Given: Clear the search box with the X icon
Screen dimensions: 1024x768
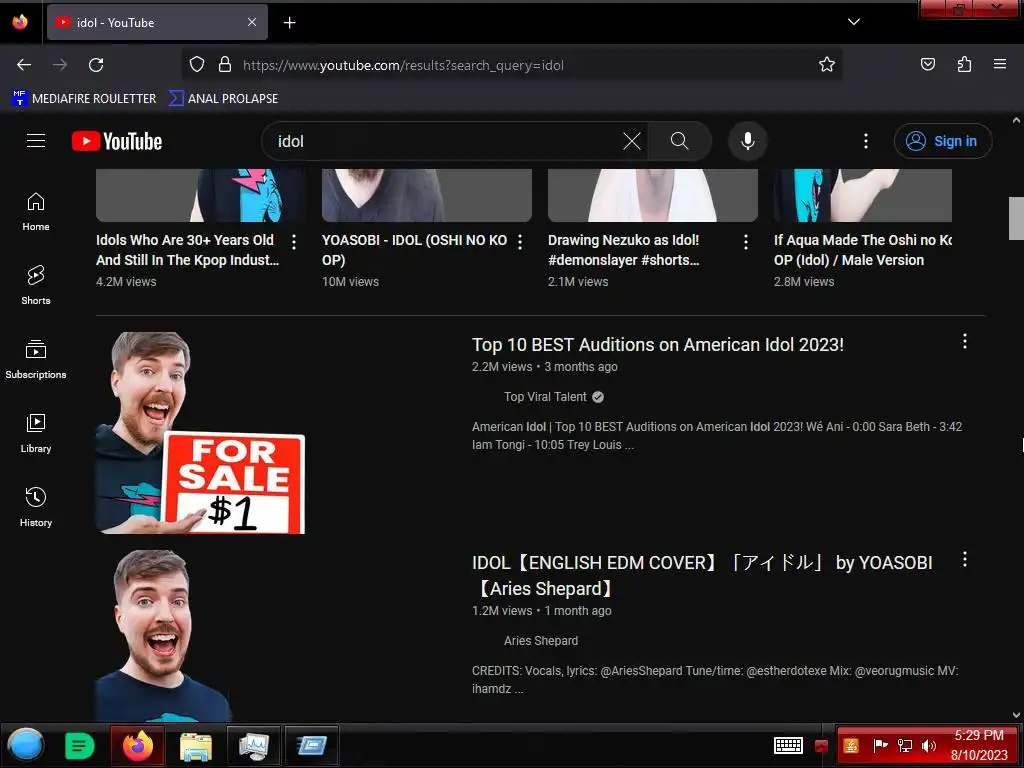Looking at the screenshot, I should pyautogui.click(x=632, y=141).
